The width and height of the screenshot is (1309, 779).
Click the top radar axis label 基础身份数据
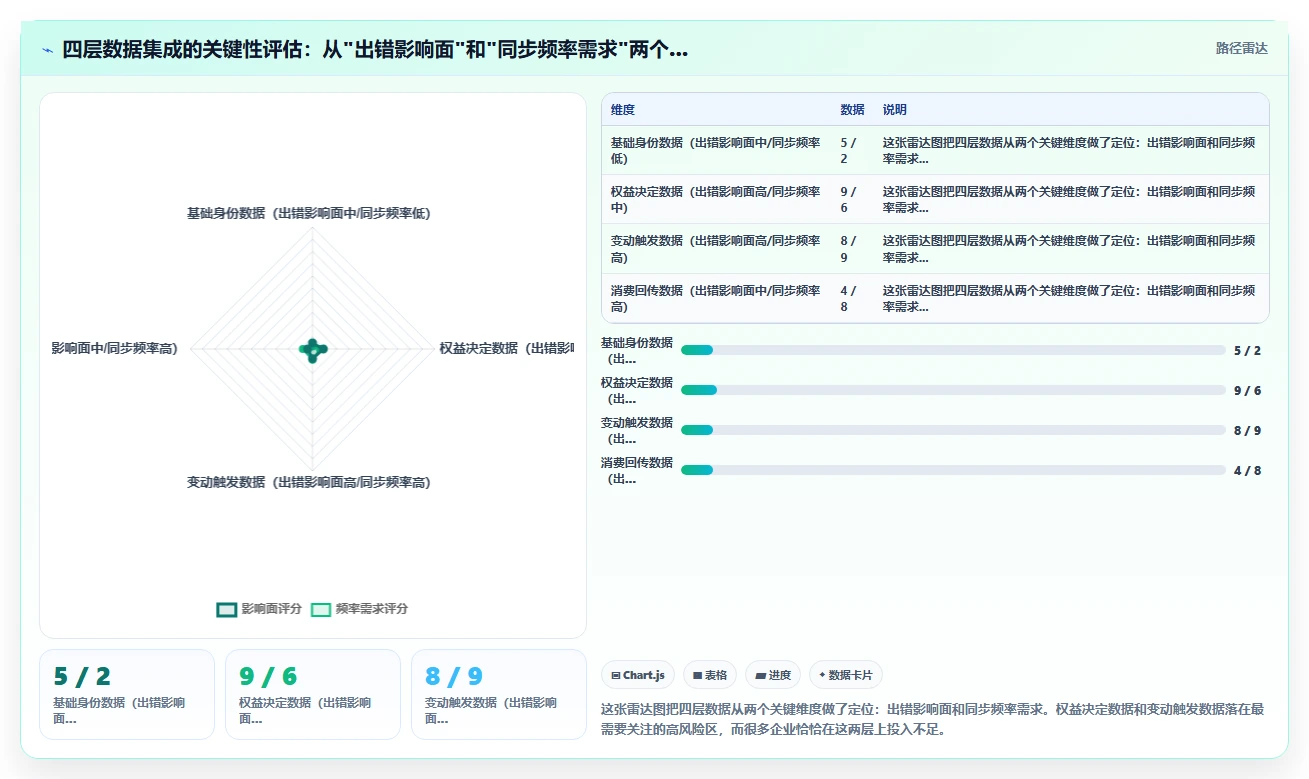click(309, 213)
